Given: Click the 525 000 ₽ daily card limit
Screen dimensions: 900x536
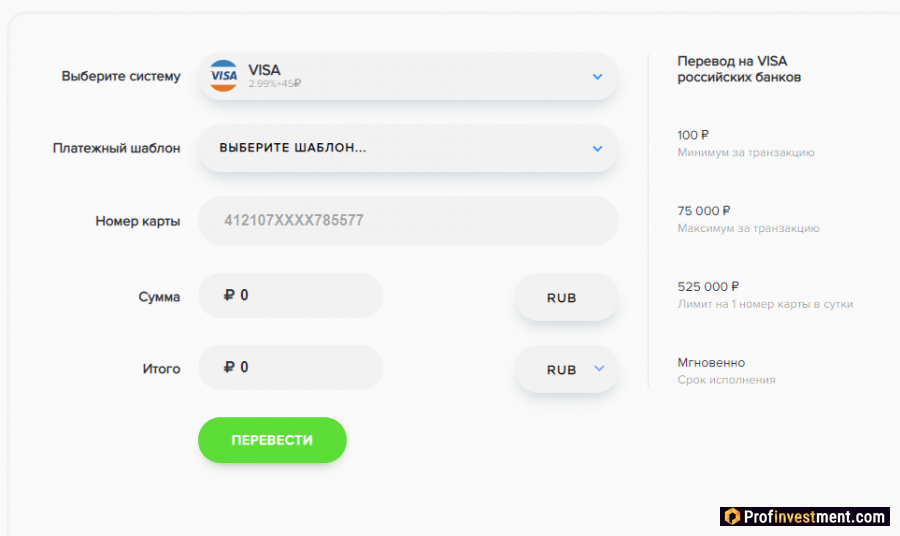Looking at the screenshot, I should point(708,286).
